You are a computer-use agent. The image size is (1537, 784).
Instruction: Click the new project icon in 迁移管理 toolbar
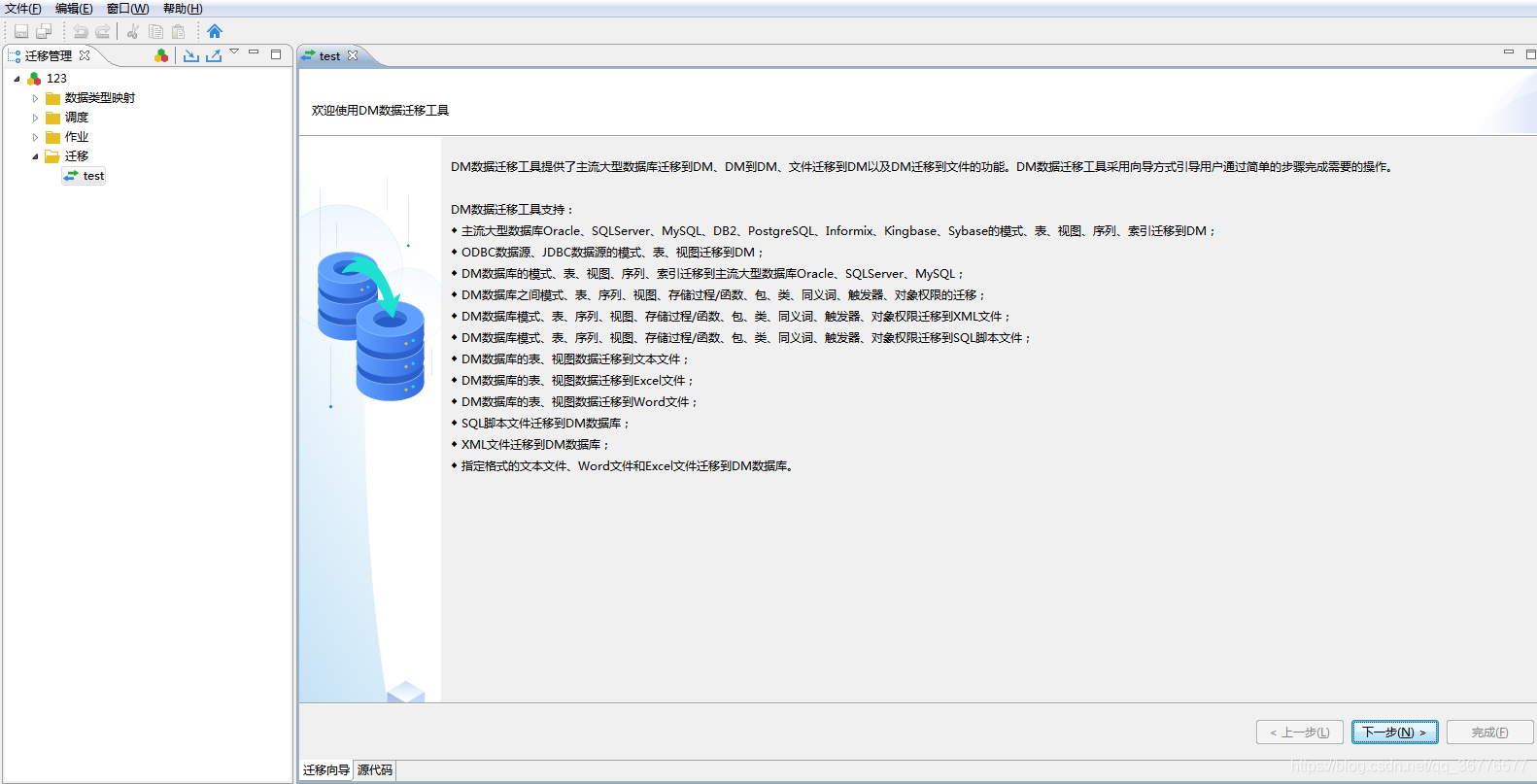[162, 55]
